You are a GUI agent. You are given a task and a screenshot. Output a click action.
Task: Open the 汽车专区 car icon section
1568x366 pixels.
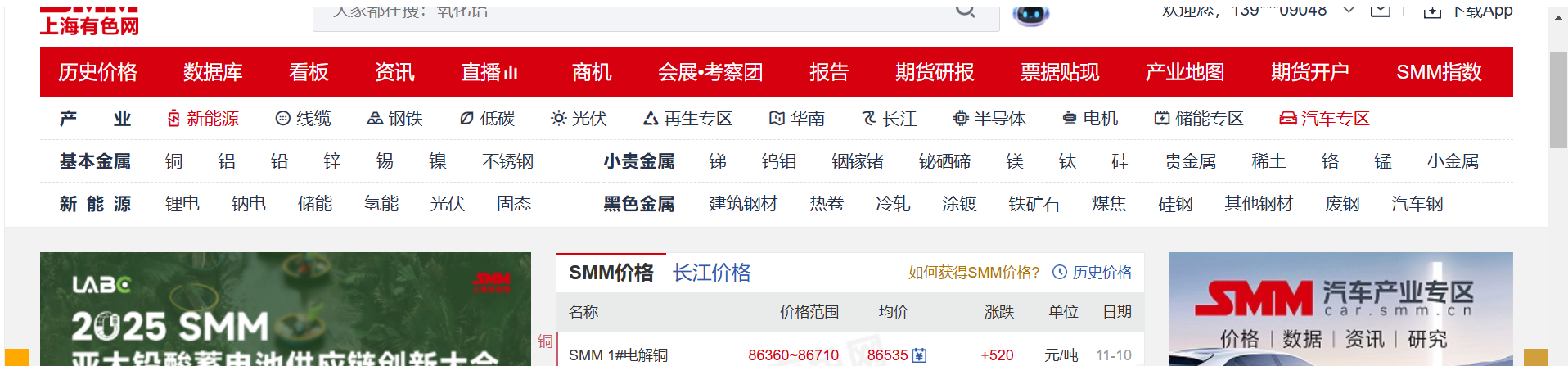[1324, 119]
